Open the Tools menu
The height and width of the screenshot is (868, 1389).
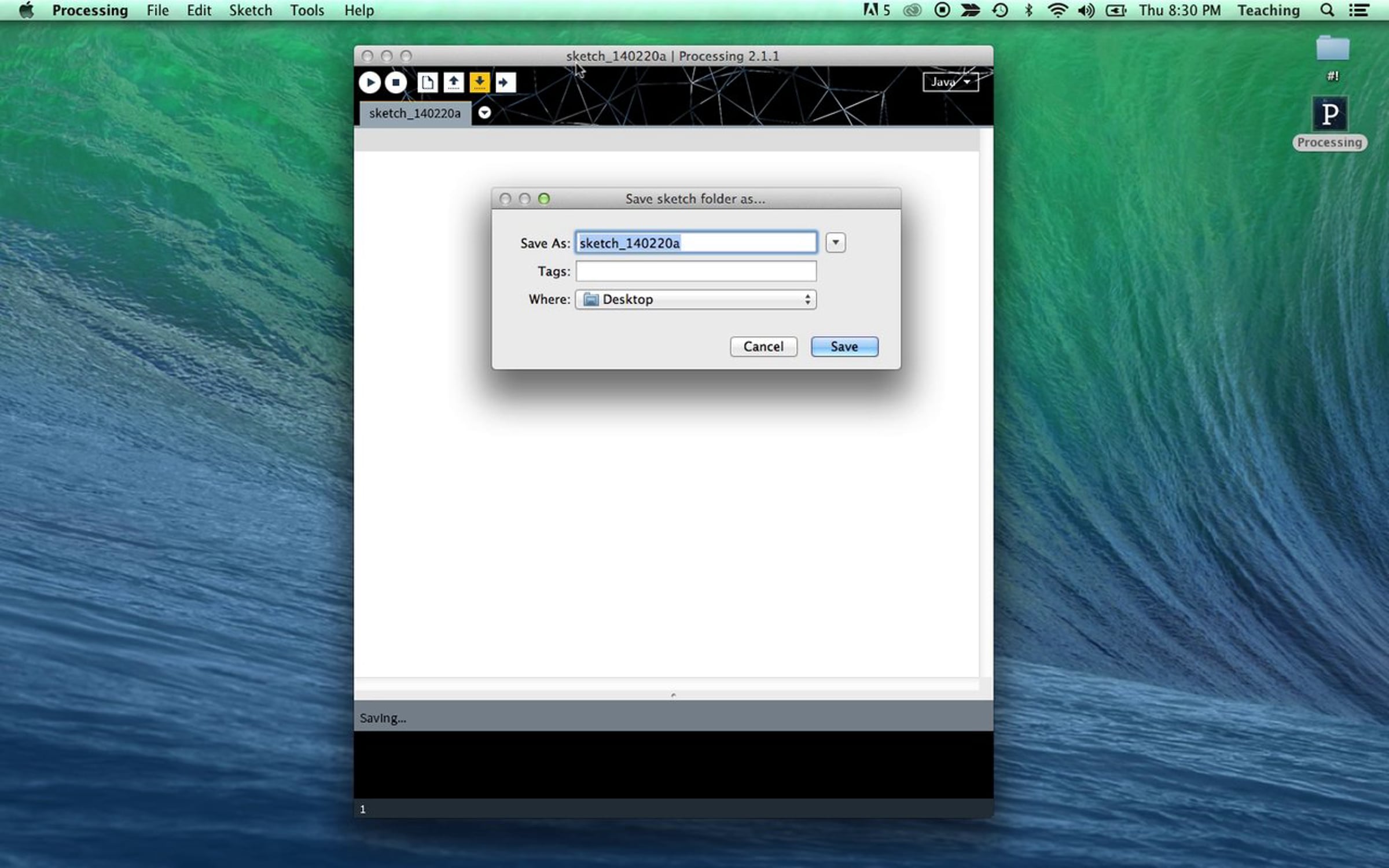pos(307,10)
